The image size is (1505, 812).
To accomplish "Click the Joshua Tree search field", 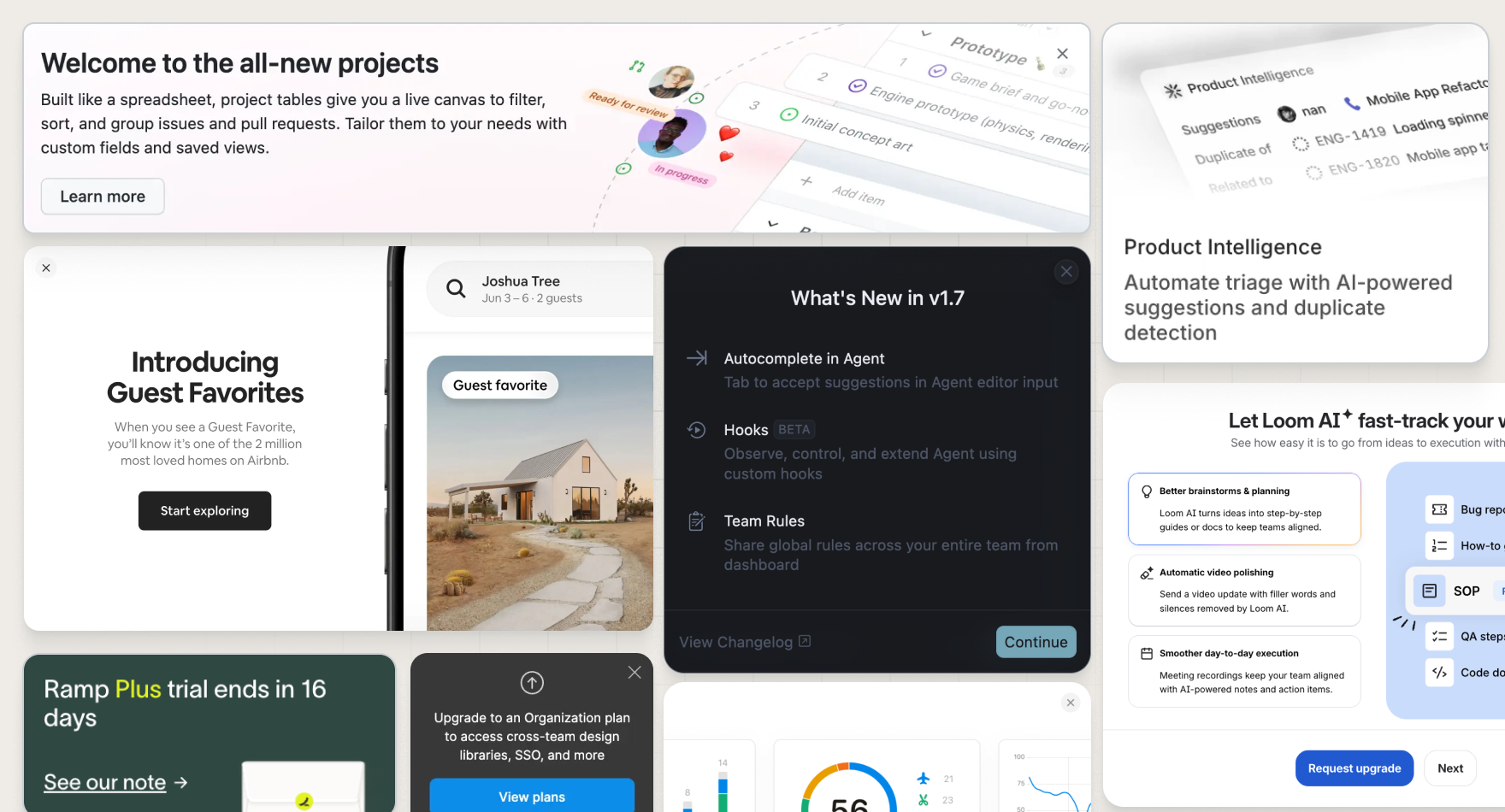I will [540, 289].
